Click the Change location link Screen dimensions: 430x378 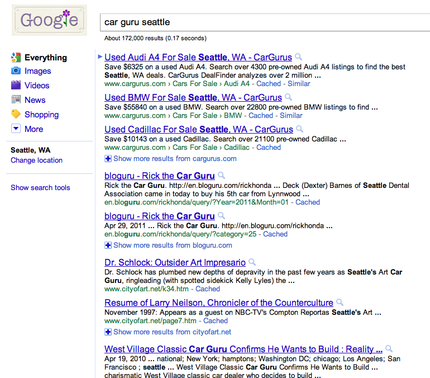tap(36, 160)
